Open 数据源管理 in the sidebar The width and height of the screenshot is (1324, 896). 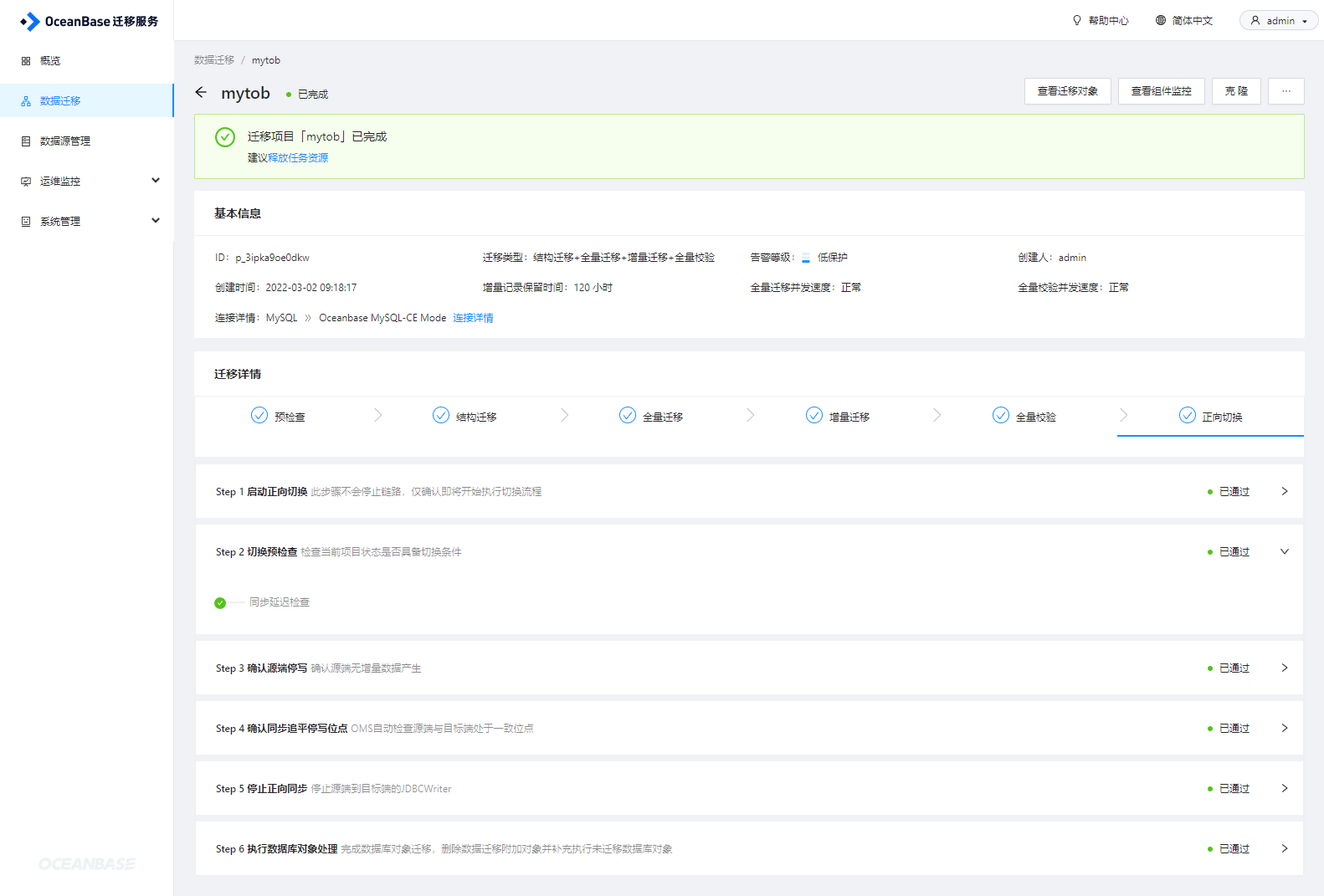coord(87,141)
